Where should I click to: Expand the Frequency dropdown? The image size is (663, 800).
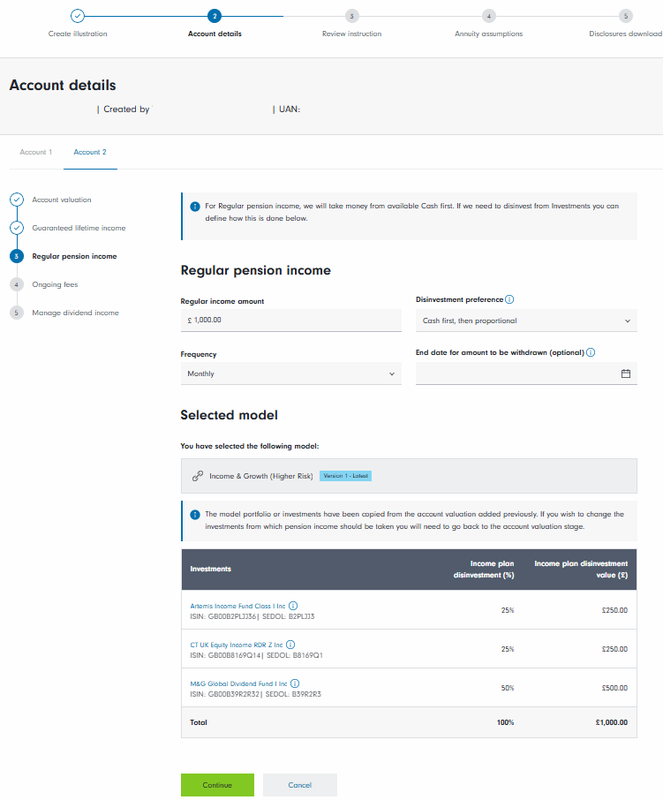pos(290,374)
